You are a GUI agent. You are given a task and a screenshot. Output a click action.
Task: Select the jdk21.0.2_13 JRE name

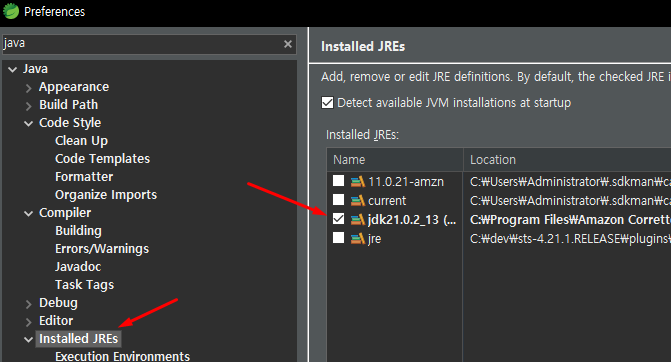(x=412, y=220)
